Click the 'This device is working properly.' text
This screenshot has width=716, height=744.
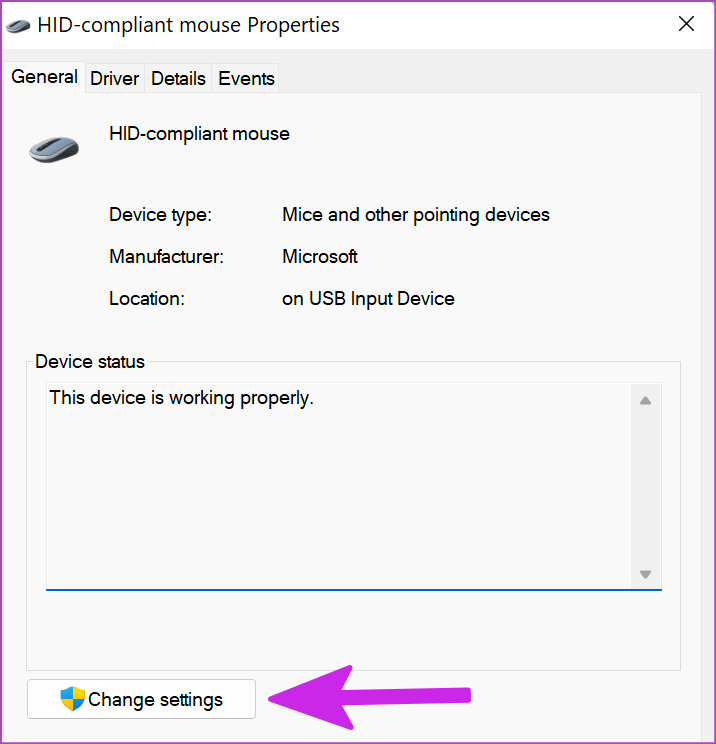point(181,398)
